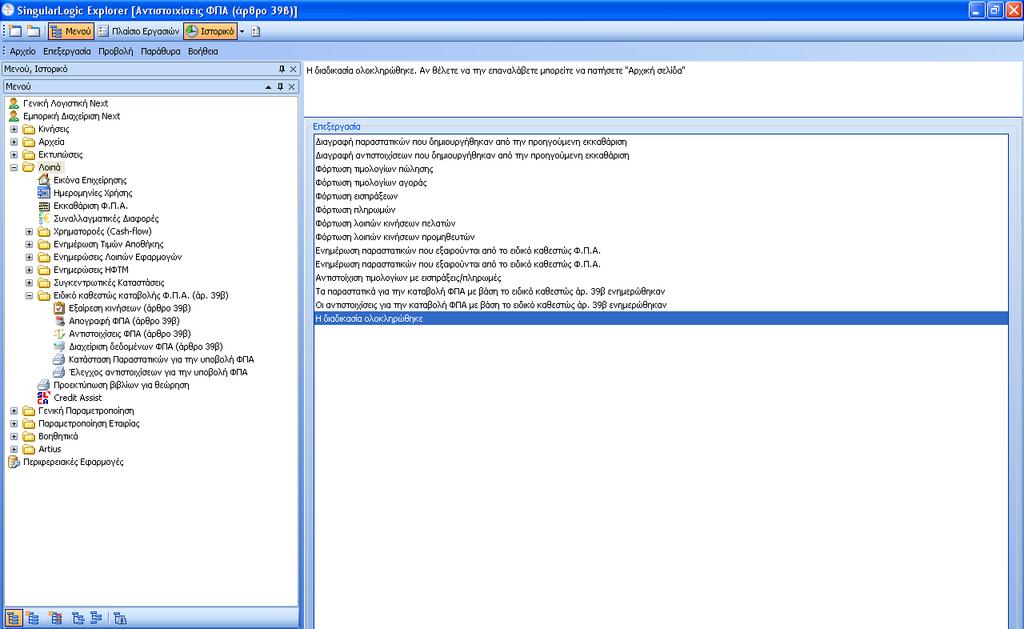Close the inner Μενού pane
The width and height of the screenshot is (1024, 629).
[x=292, y=86]
